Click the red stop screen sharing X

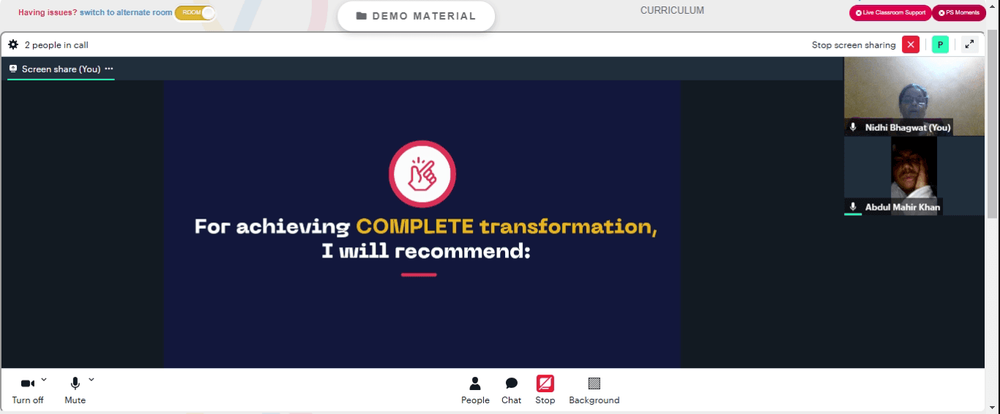(x=911, y=45)
